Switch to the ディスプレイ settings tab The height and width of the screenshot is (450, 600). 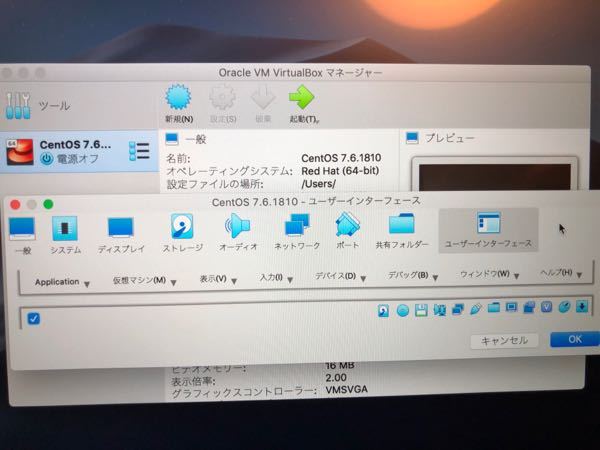coord(121,235)
